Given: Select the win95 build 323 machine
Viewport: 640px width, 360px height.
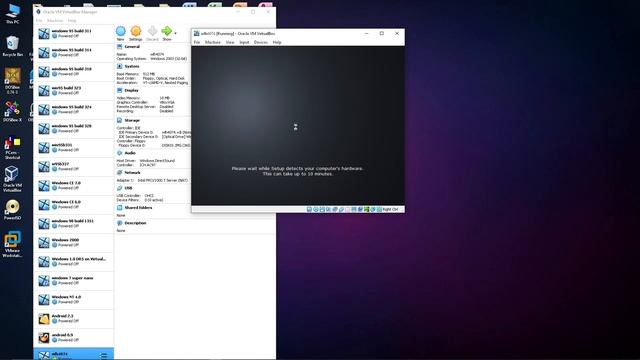Looking at the screenshot, I should [x=73, y=91].
